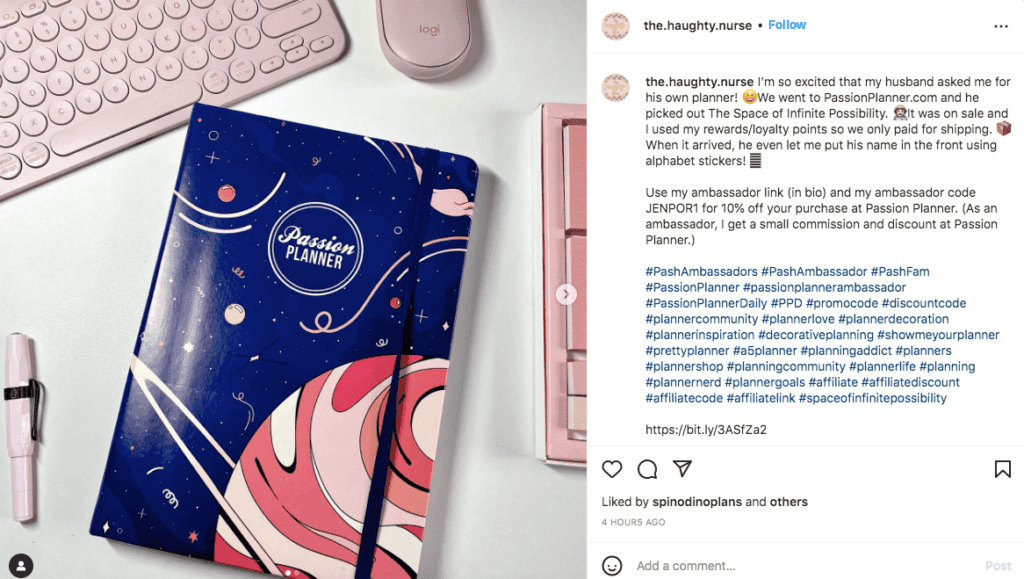Open the header profile picture avatar
The width and height of the screenshot is (1024, 579).
pos(615,26)
